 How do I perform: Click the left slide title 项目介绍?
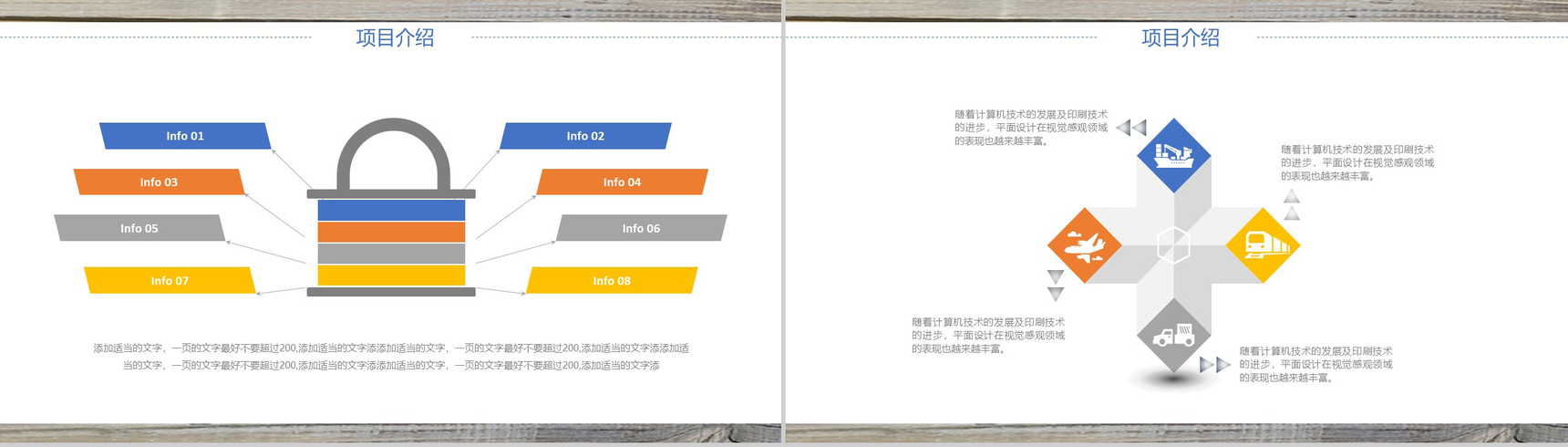click(395, 37)
